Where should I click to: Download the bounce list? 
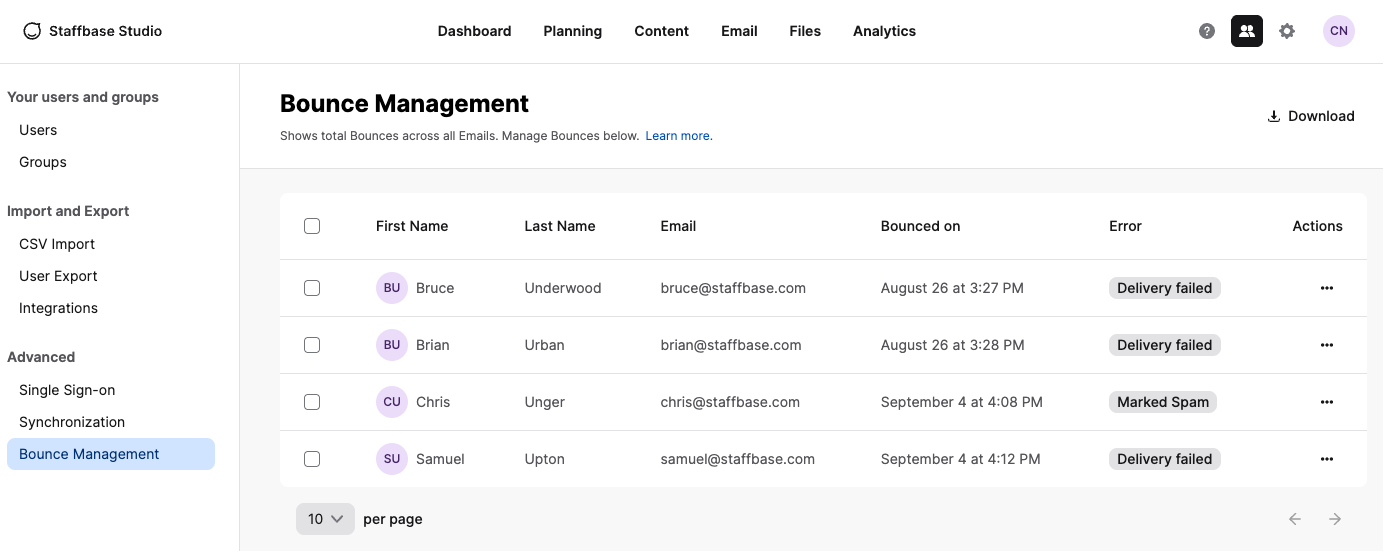(1311, 116)
